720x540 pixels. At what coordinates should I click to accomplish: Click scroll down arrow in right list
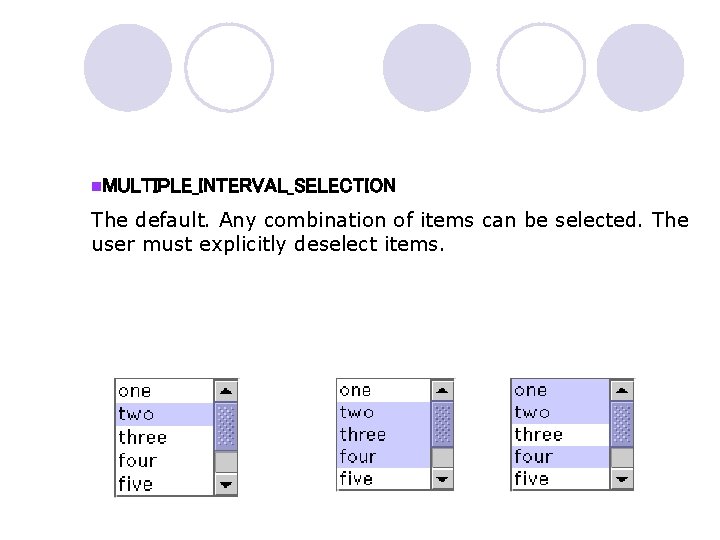(623, 479)
